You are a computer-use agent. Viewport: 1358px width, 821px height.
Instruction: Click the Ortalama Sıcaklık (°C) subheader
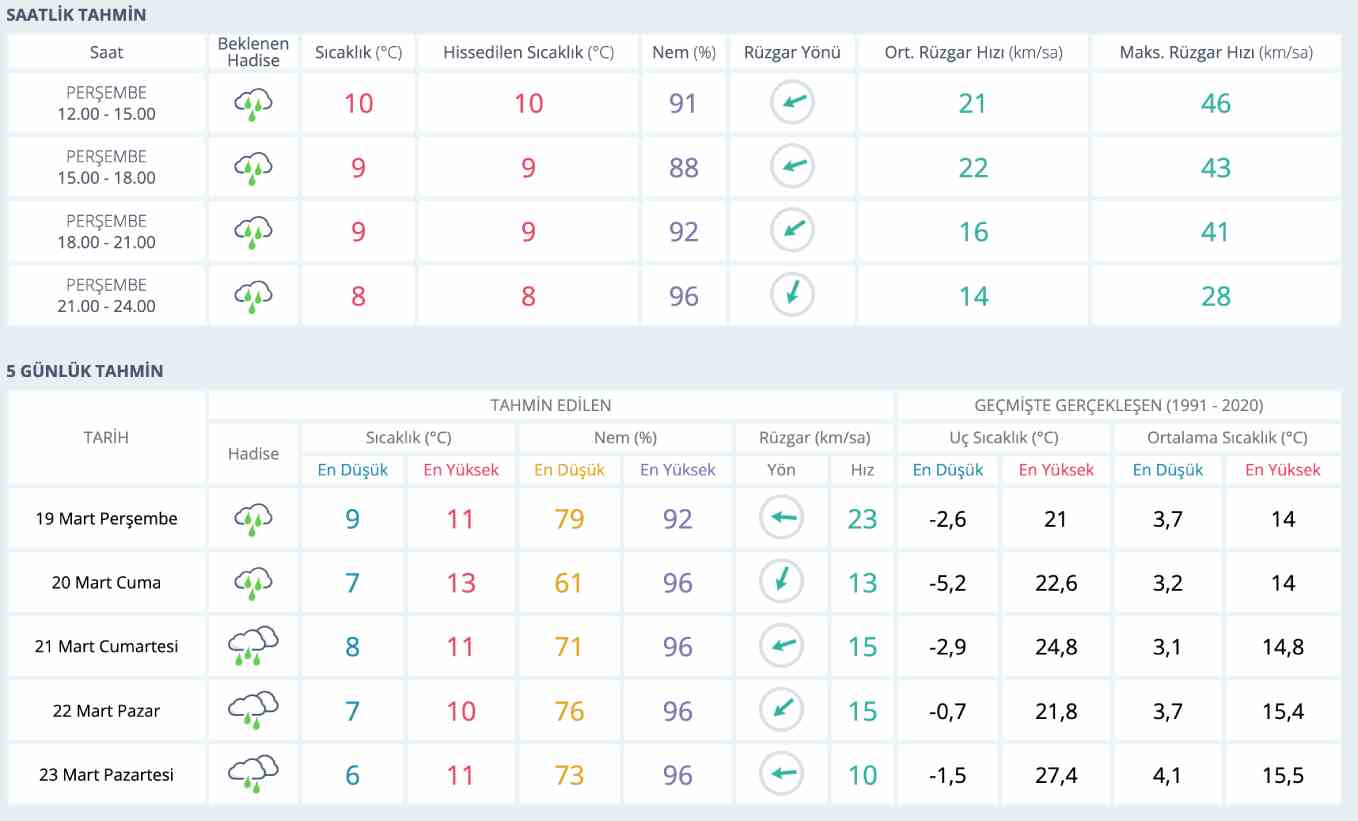[x=1227, y=438]
